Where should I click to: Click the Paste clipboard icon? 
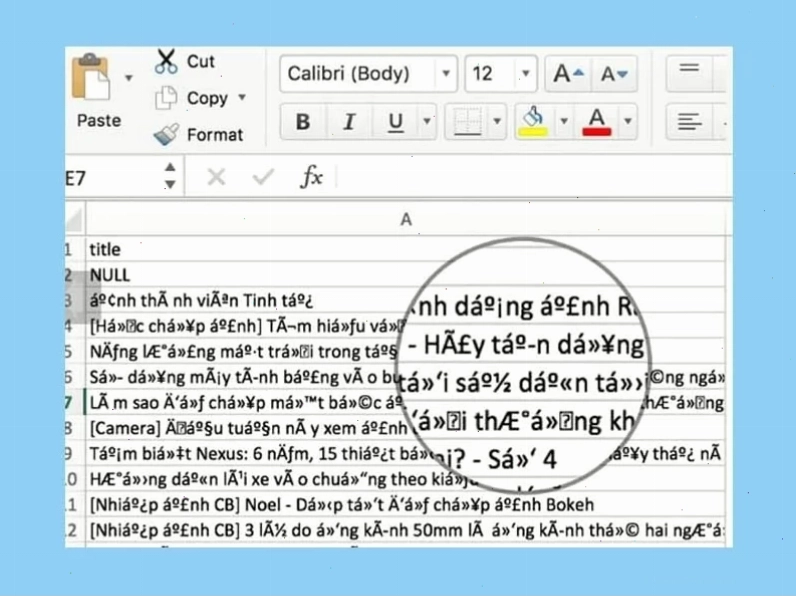click(90, 77)
